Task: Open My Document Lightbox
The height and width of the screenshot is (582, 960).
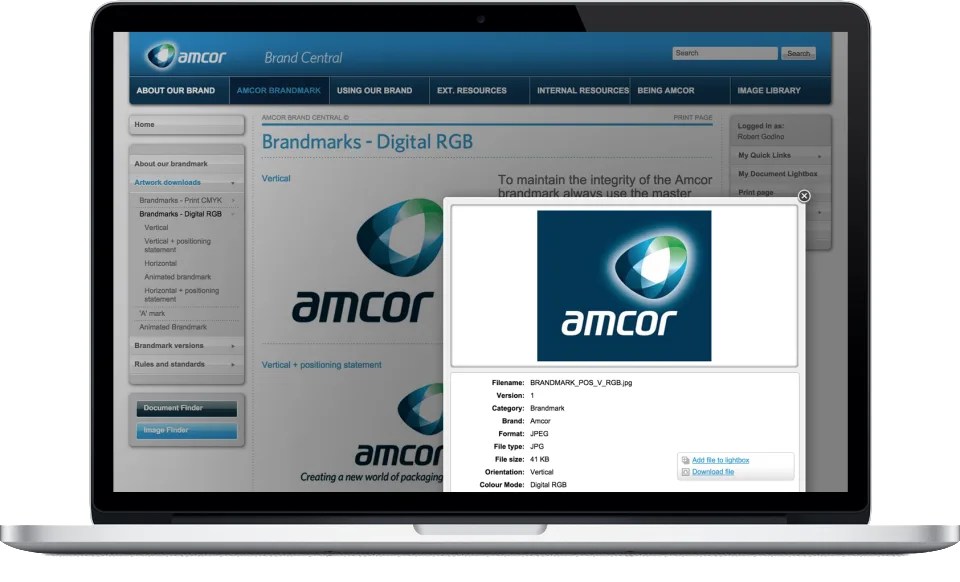Action: click(778, 174)
